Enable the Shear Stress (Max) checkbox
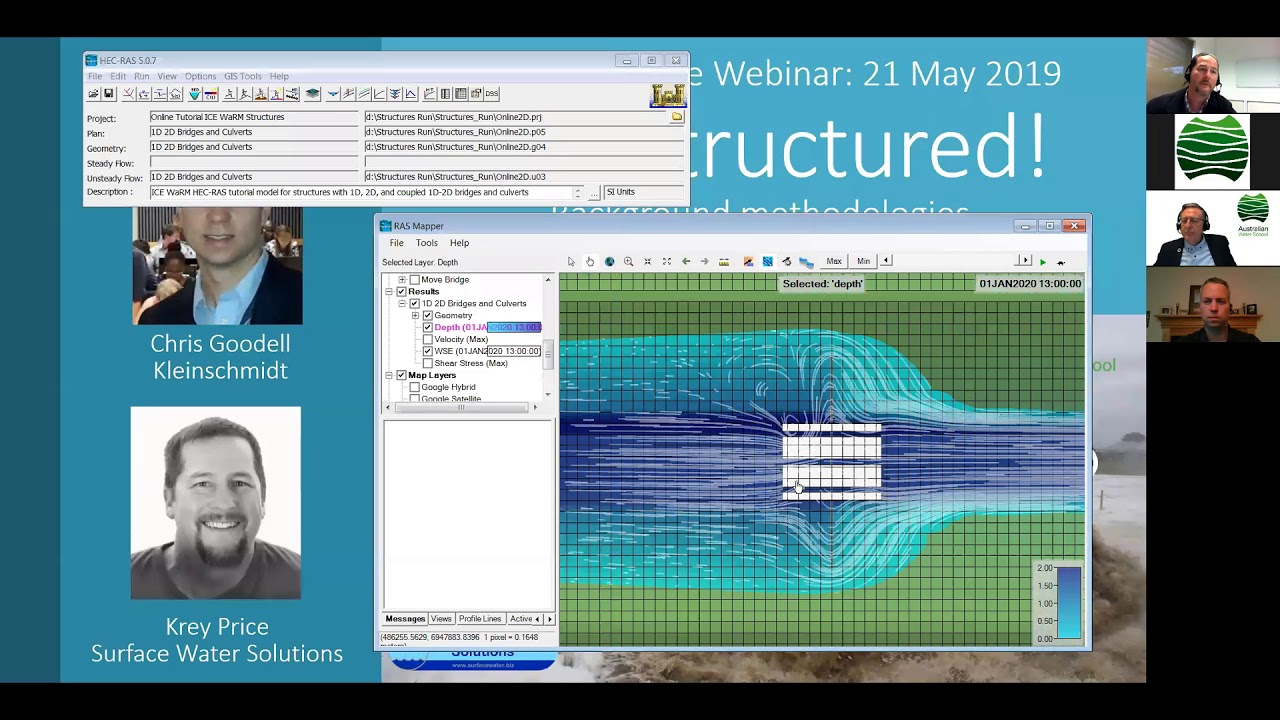This screenshot has height=720, width=1280. pyautogui.click(x=428, y=364)
